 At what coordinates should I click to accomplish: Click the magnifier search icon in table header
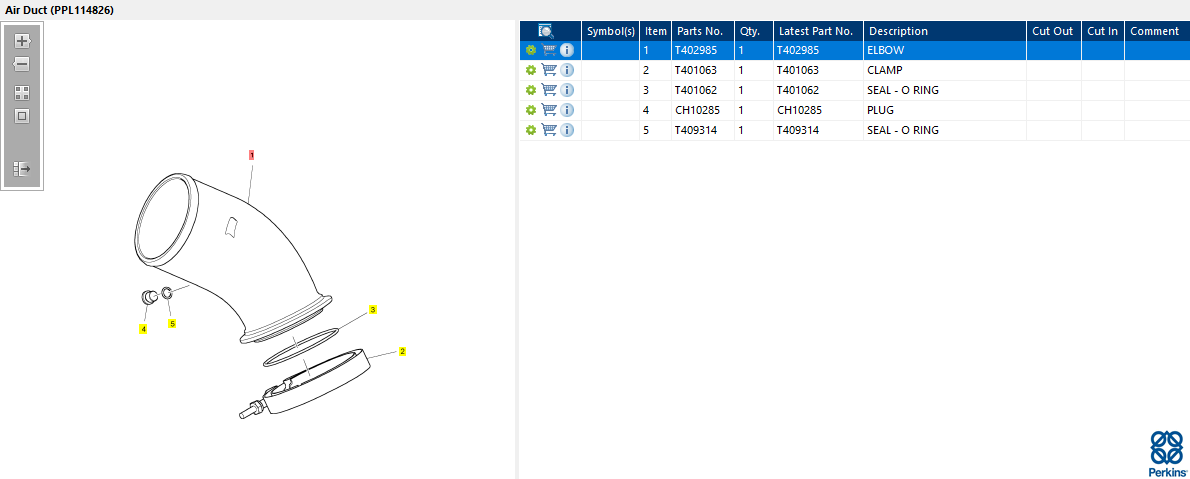[546, 31]
